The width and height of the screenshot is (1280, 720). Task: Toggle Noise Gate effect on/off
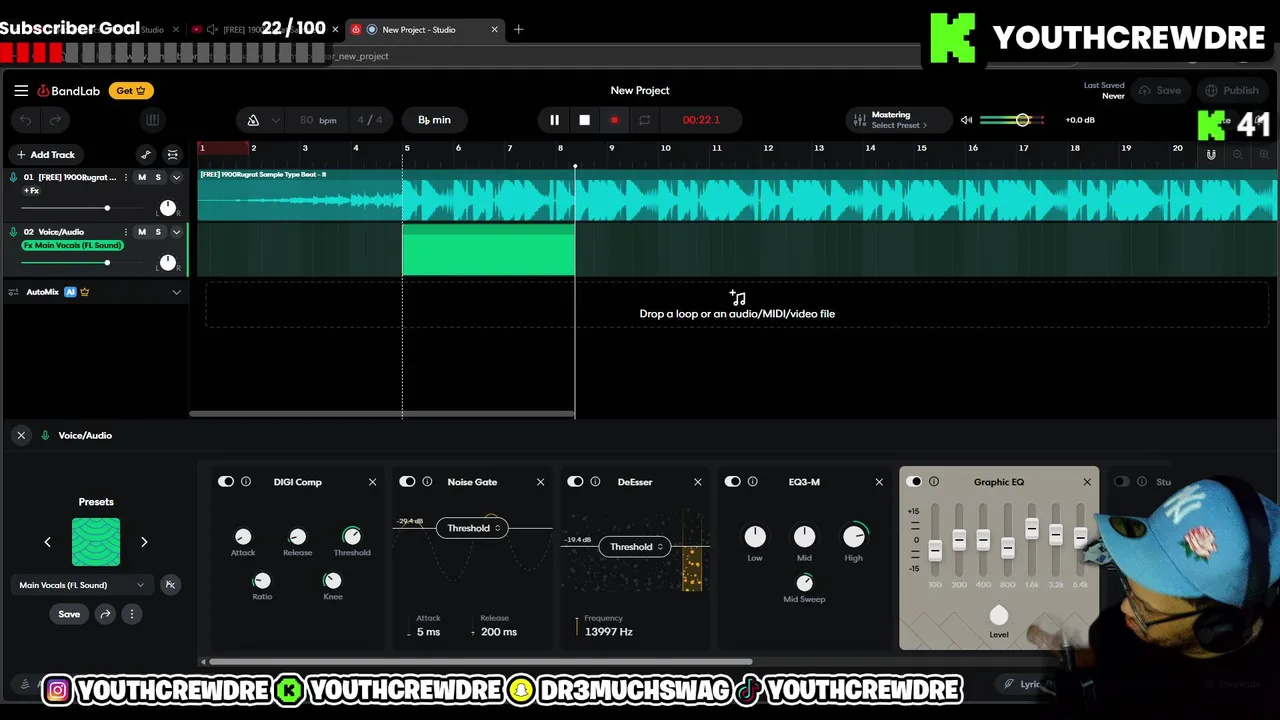pyautogui.click(x=407, y=482)
